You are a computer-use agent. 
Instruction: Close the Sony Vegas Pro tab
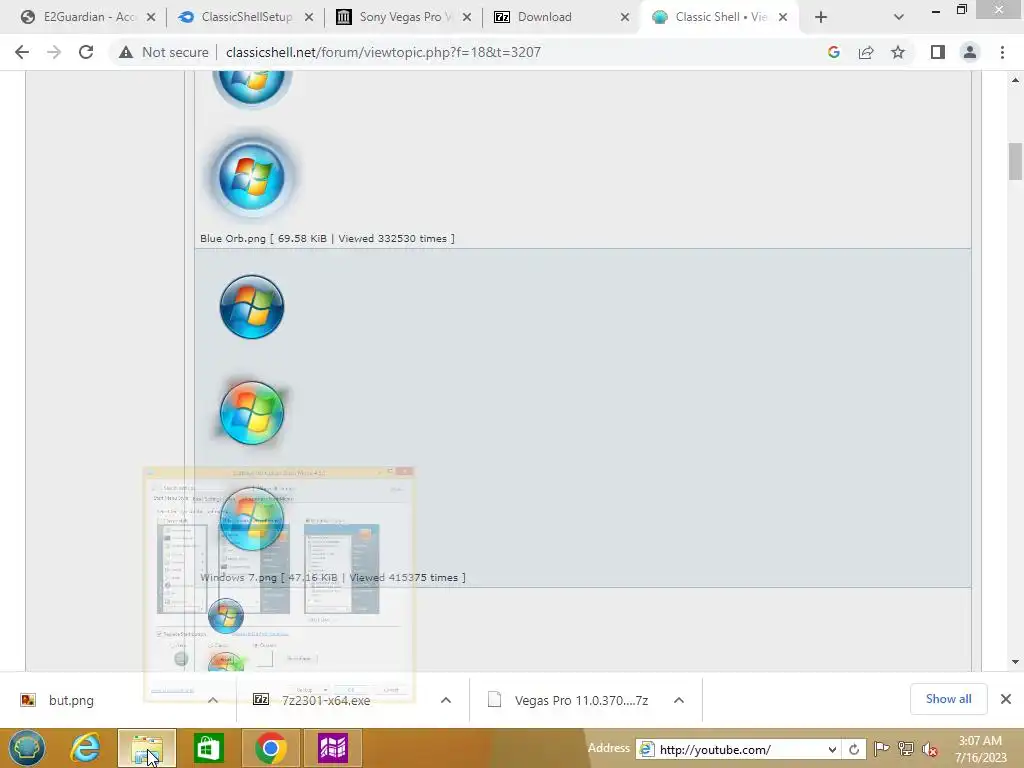click(x=467, y=17)
